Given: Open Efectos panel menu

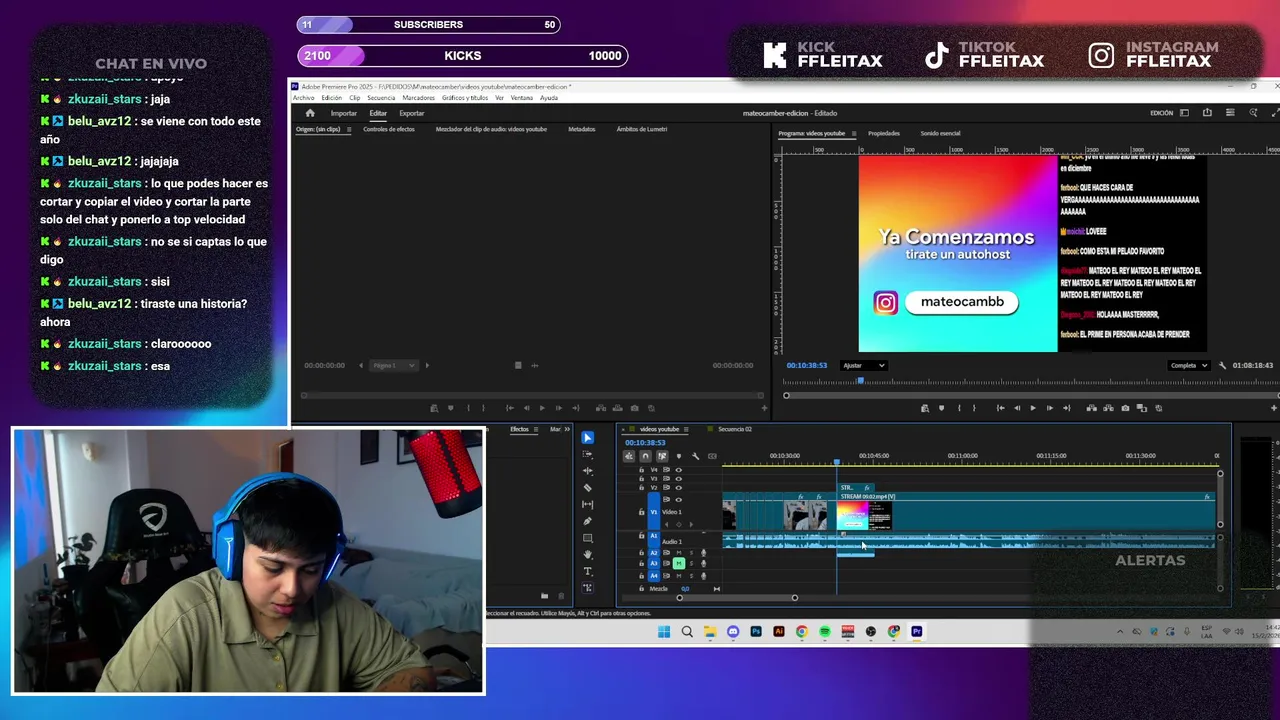Looking at the screenshot, I should tap(536, 429).
